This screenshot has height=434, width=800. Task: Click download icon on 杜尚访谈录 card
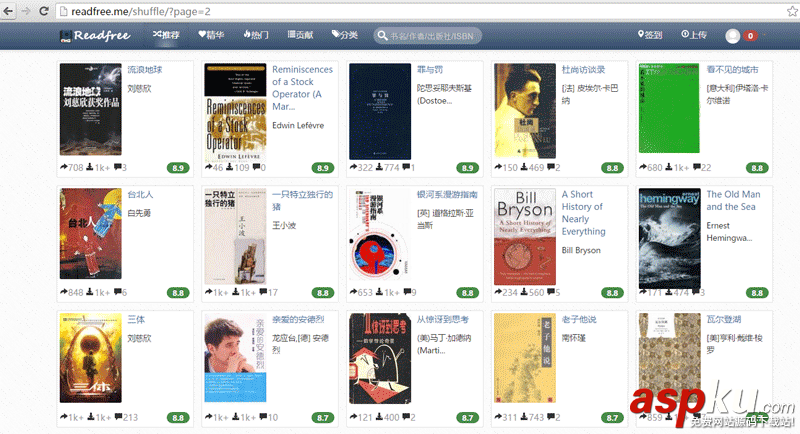(x=524, y=167)
